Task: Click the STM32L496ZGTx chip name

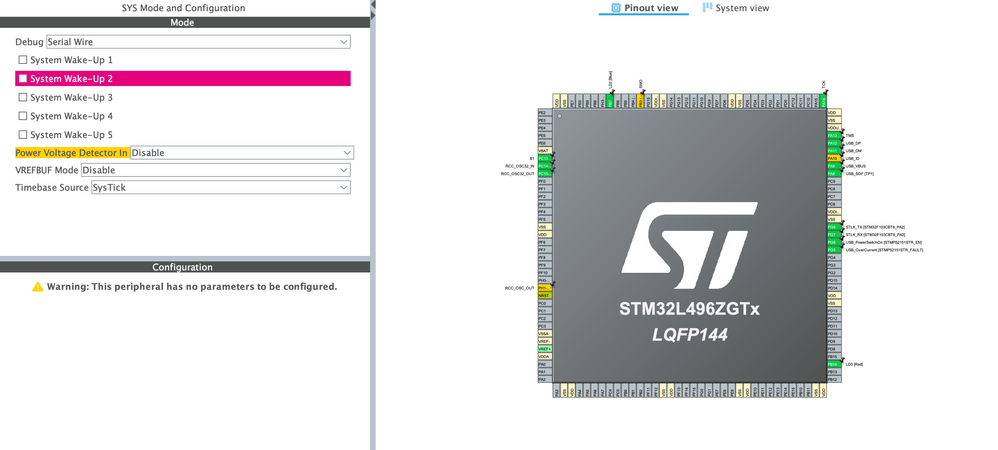Action: [x=690, y=309]
